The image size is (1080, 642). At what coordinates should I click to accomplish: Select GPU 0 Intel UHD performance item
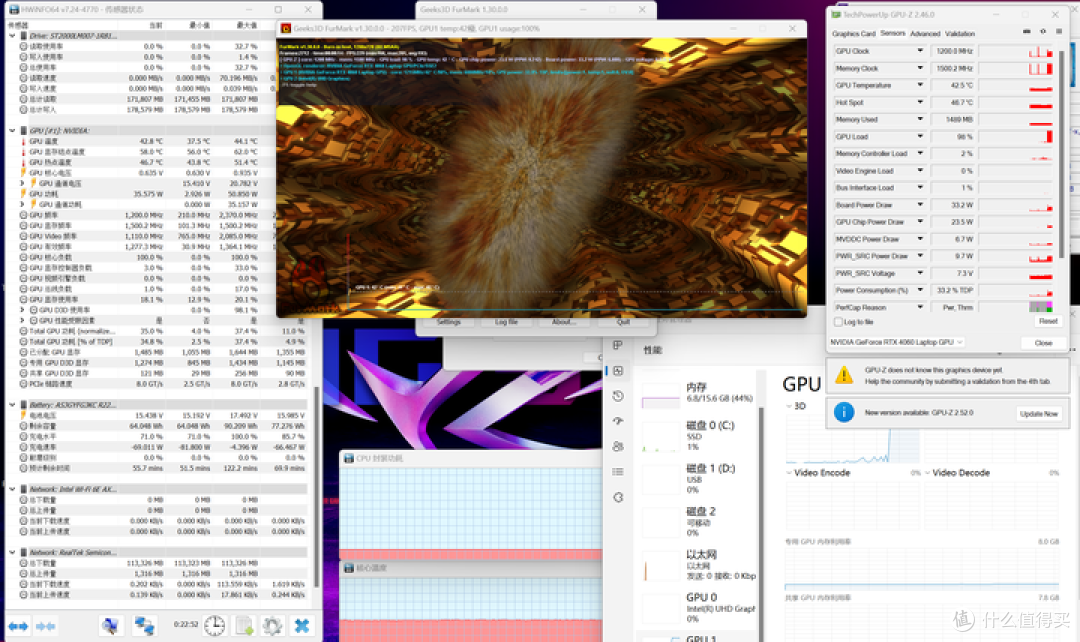698,608
